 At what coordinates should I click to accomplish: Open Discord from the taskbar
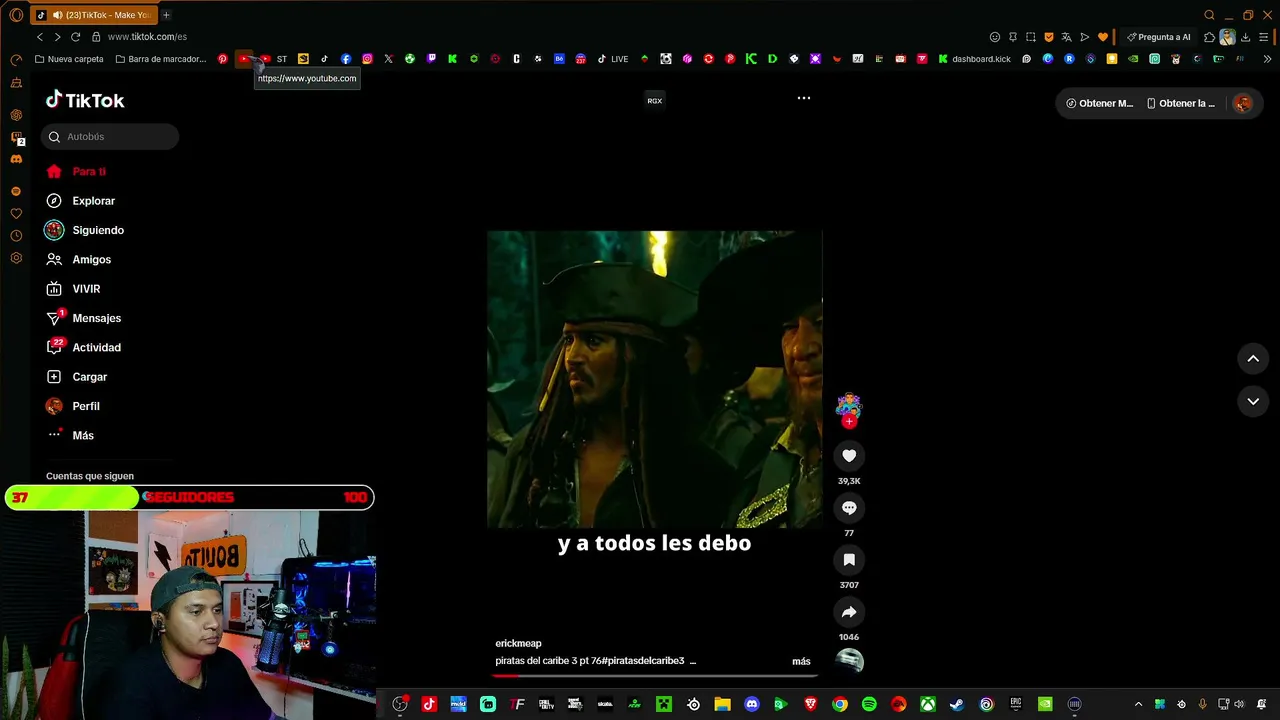coord(752,704)
